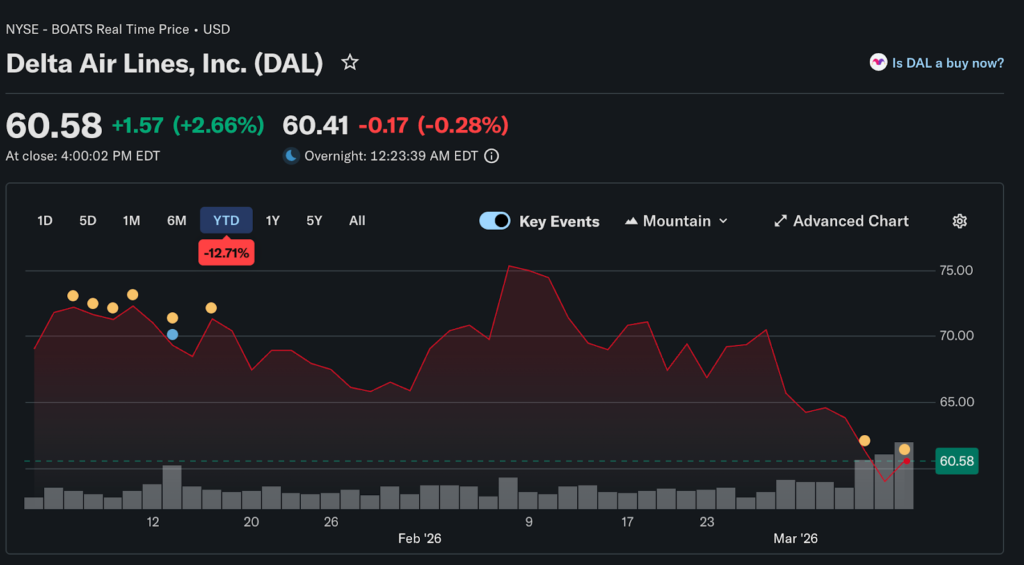Screen dimensions: 1024x565
Task: Click the YTD selected range button
Action: pos(226,221)
